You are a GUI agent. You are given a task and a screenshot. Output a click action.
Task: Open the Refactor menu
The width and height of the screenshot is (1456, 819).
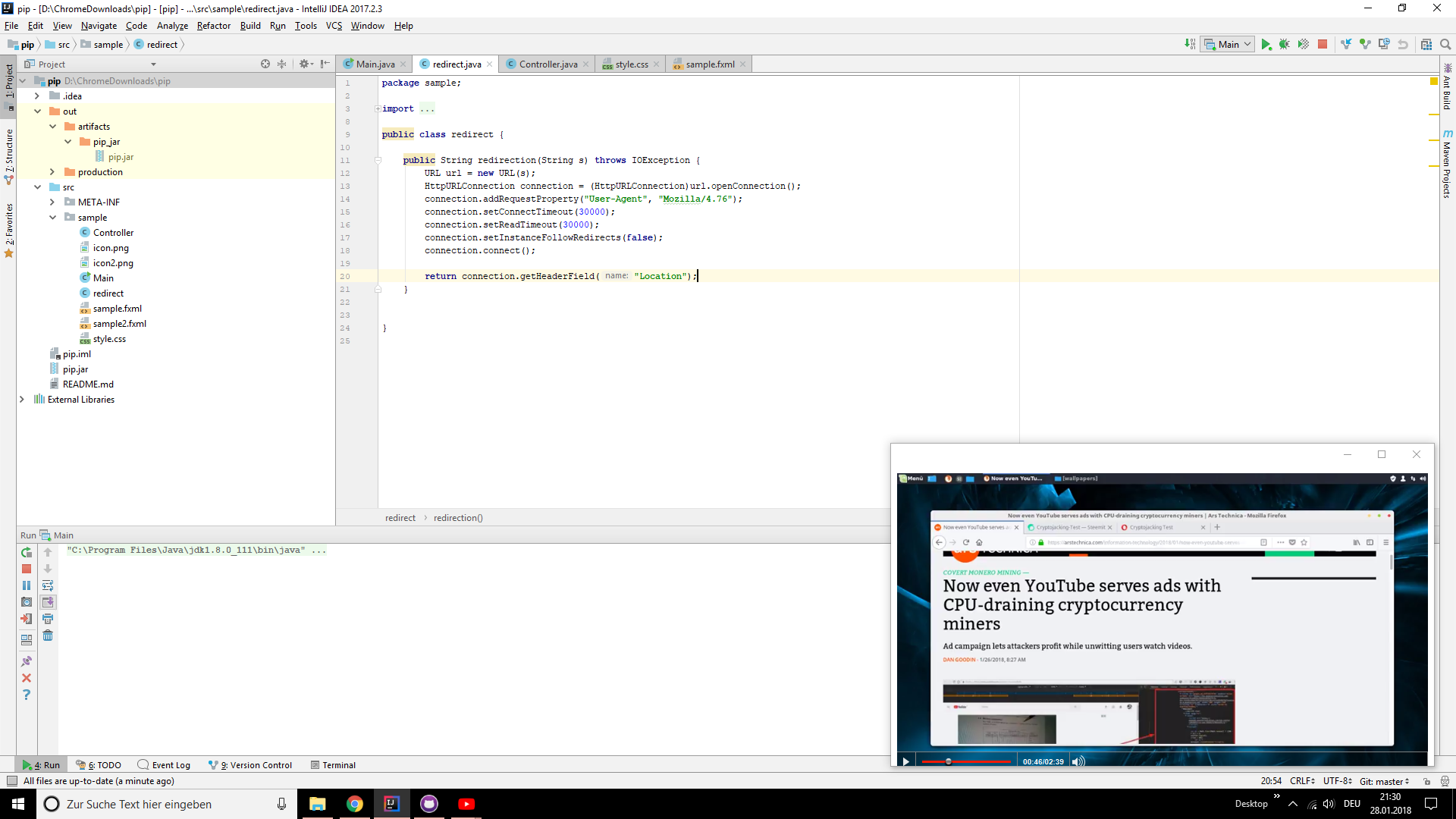pos(213,25)
